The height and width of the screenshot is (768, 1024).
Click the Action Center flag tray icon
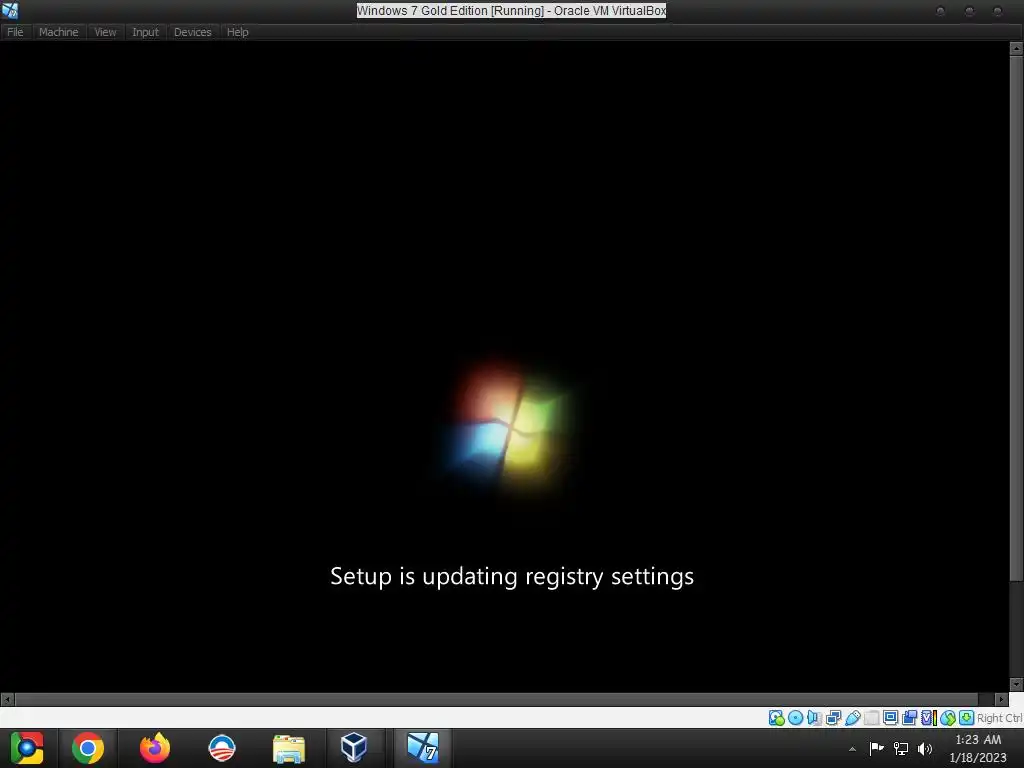[876, 748]
